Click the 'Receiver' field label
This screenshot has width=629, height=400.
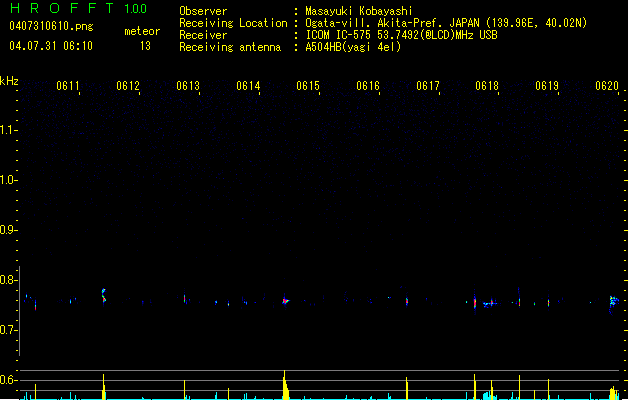[x=203, y=35]
